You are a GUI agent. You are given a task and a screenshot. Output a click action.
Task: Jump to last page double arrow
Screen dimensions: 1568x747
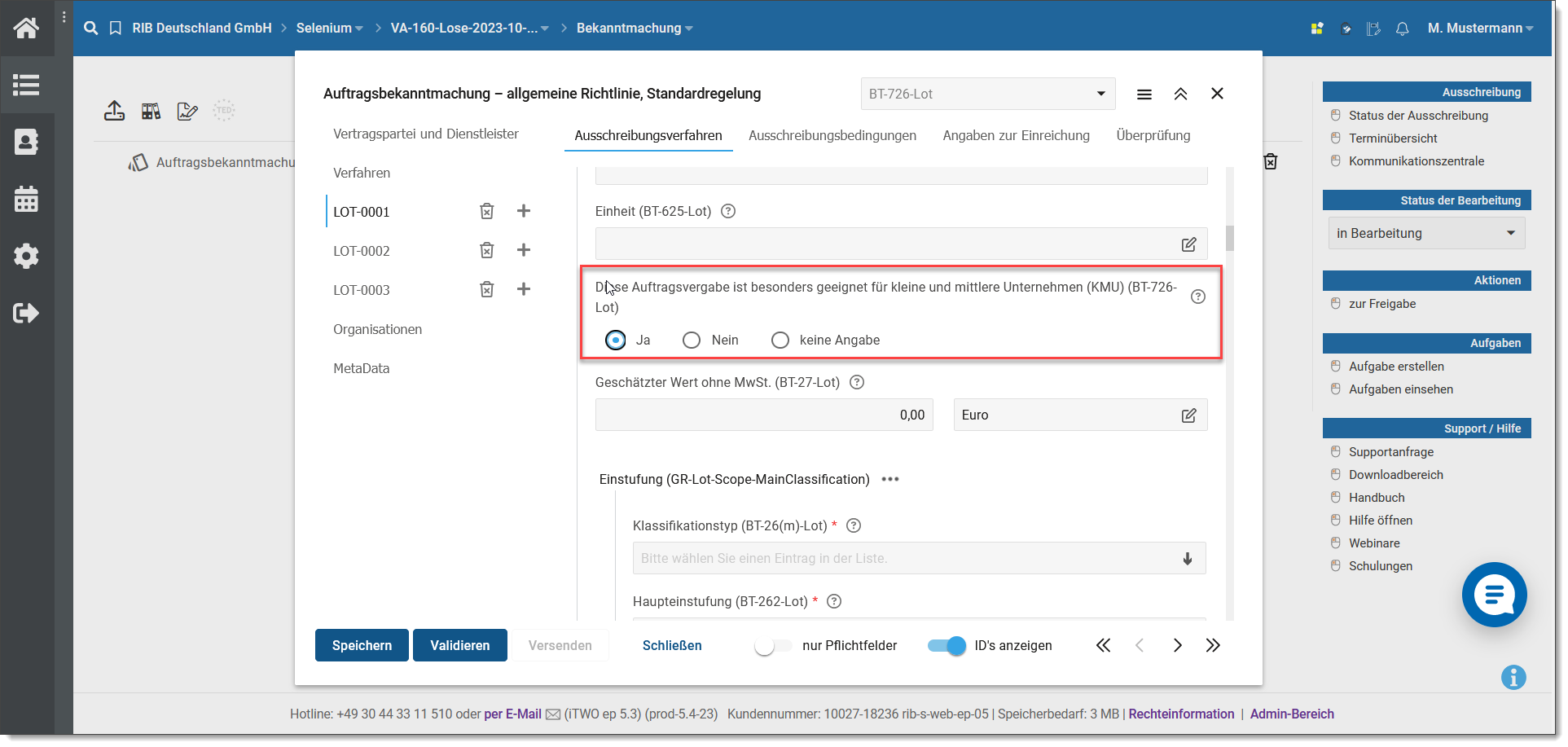tap(1213, 645)
